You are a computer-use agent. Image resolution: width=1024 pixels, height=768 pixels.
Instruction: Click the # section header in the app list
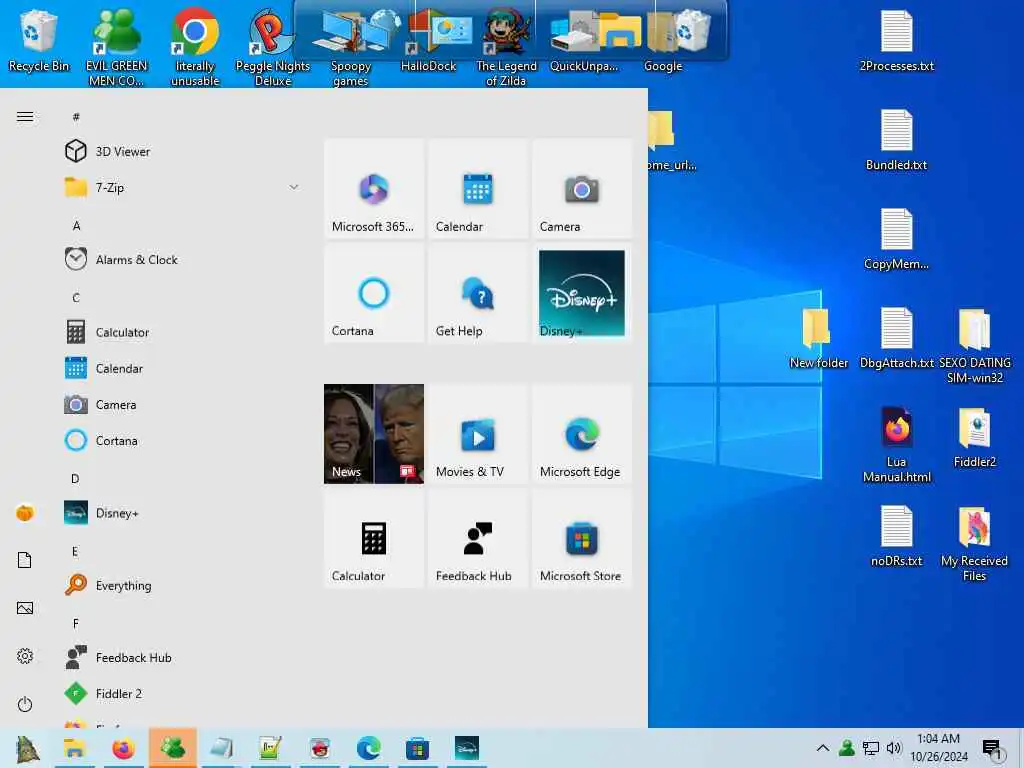[76, 117]
